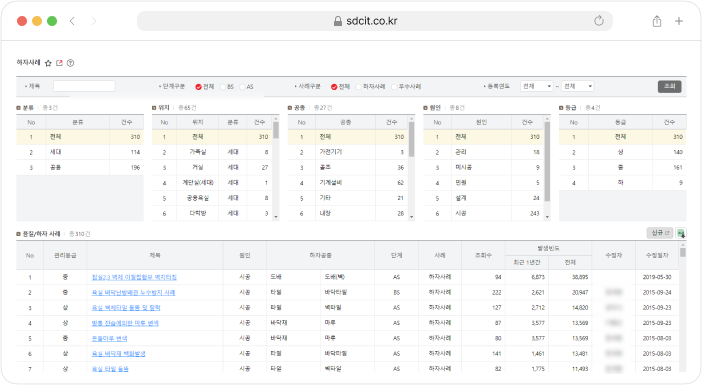This screenshot has height=385, width=702.
Task: Click scroll-up arrow of 위치 table
Action: 276,119
